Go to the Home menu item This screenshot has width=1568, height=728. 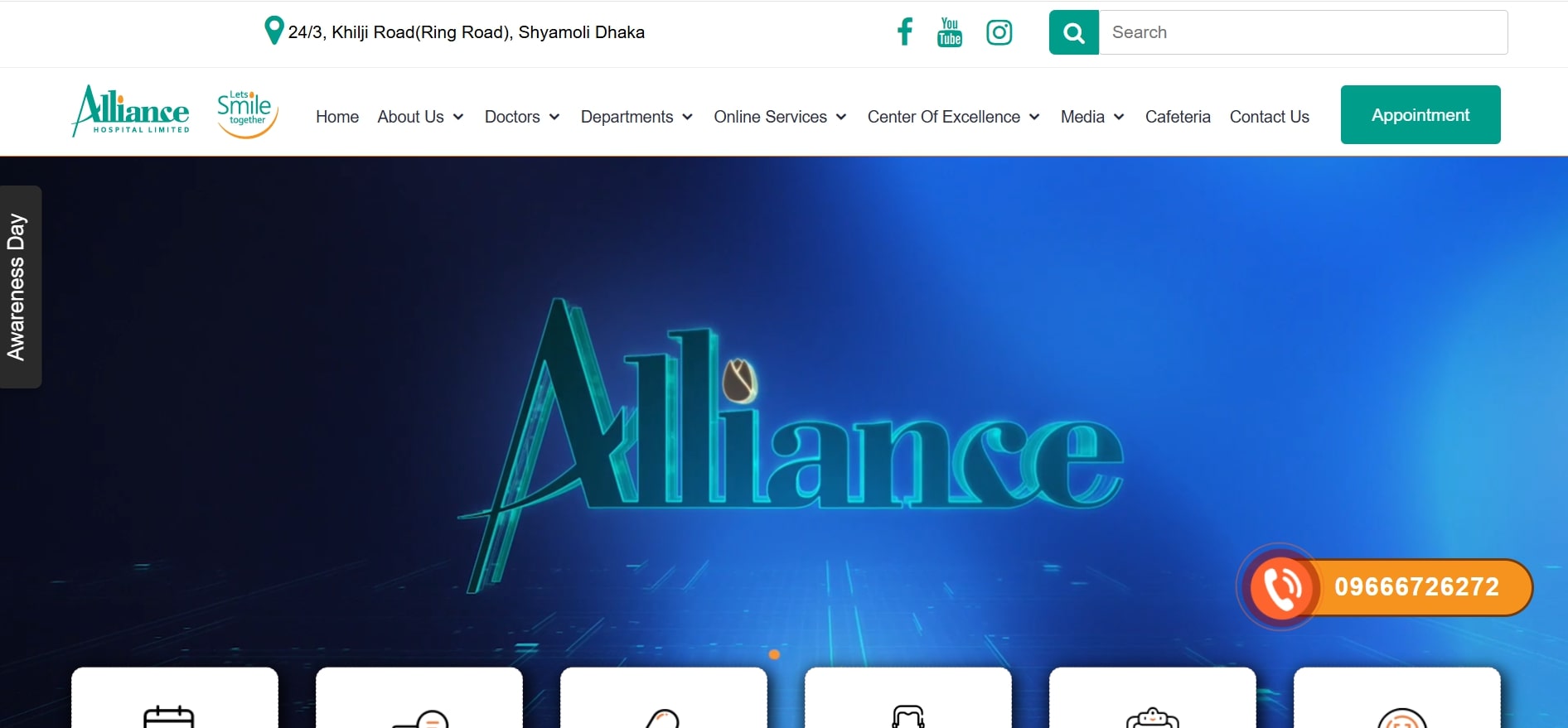[337, 117]
